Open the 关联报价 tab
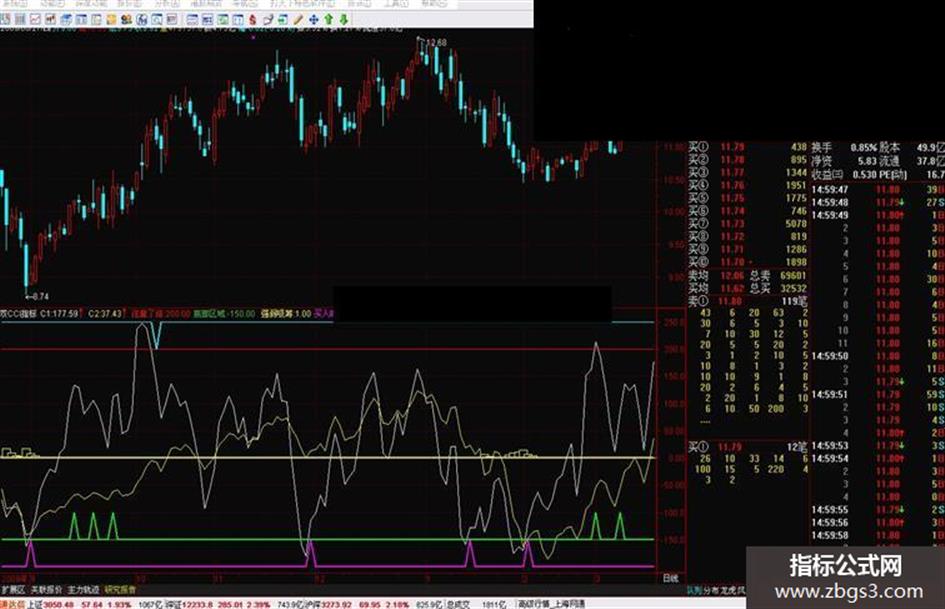The image size is (945, 609). (46, 589)
